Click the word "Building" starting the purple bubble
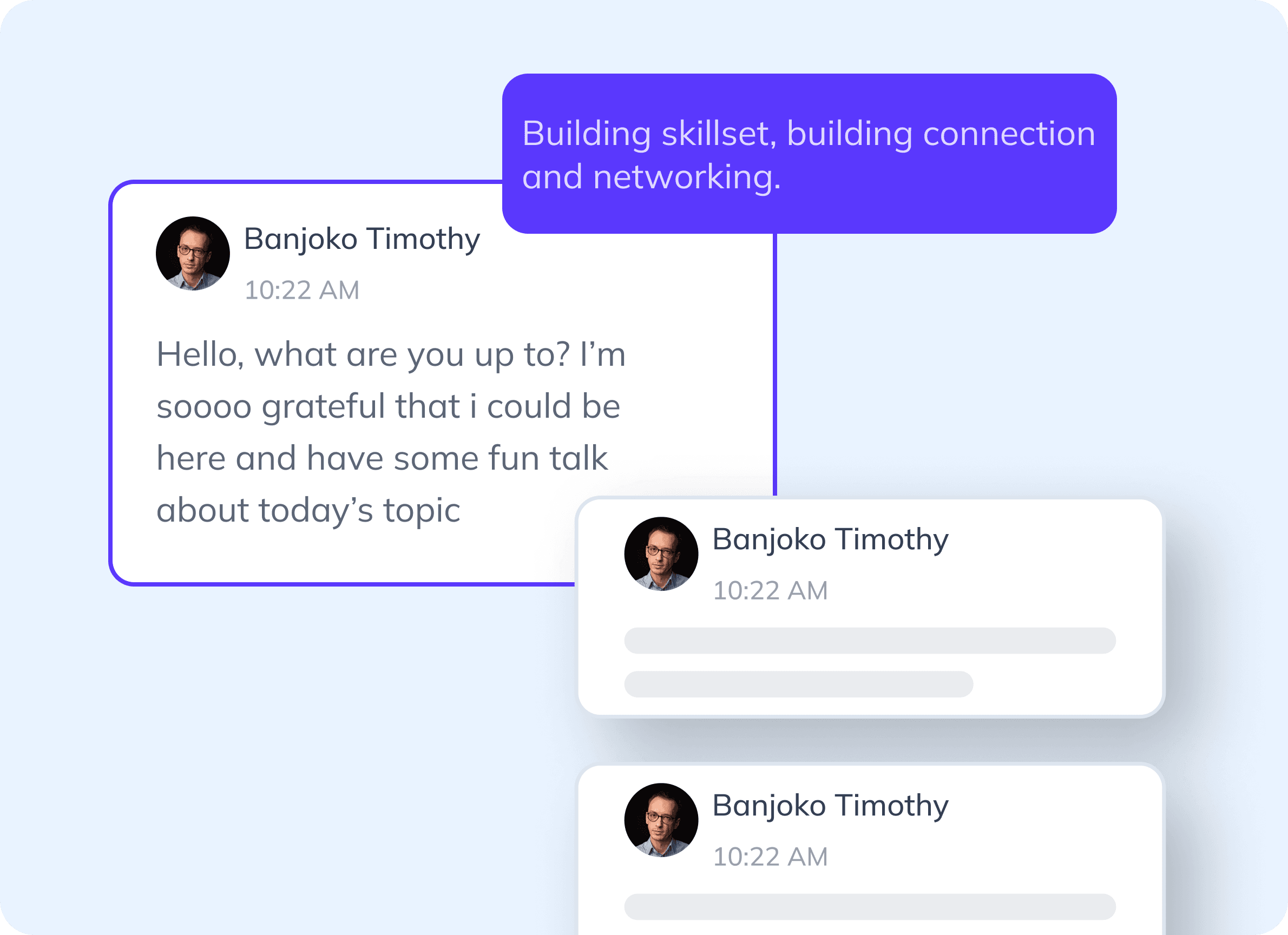The image size is (1288, 935). click(586, 134)
